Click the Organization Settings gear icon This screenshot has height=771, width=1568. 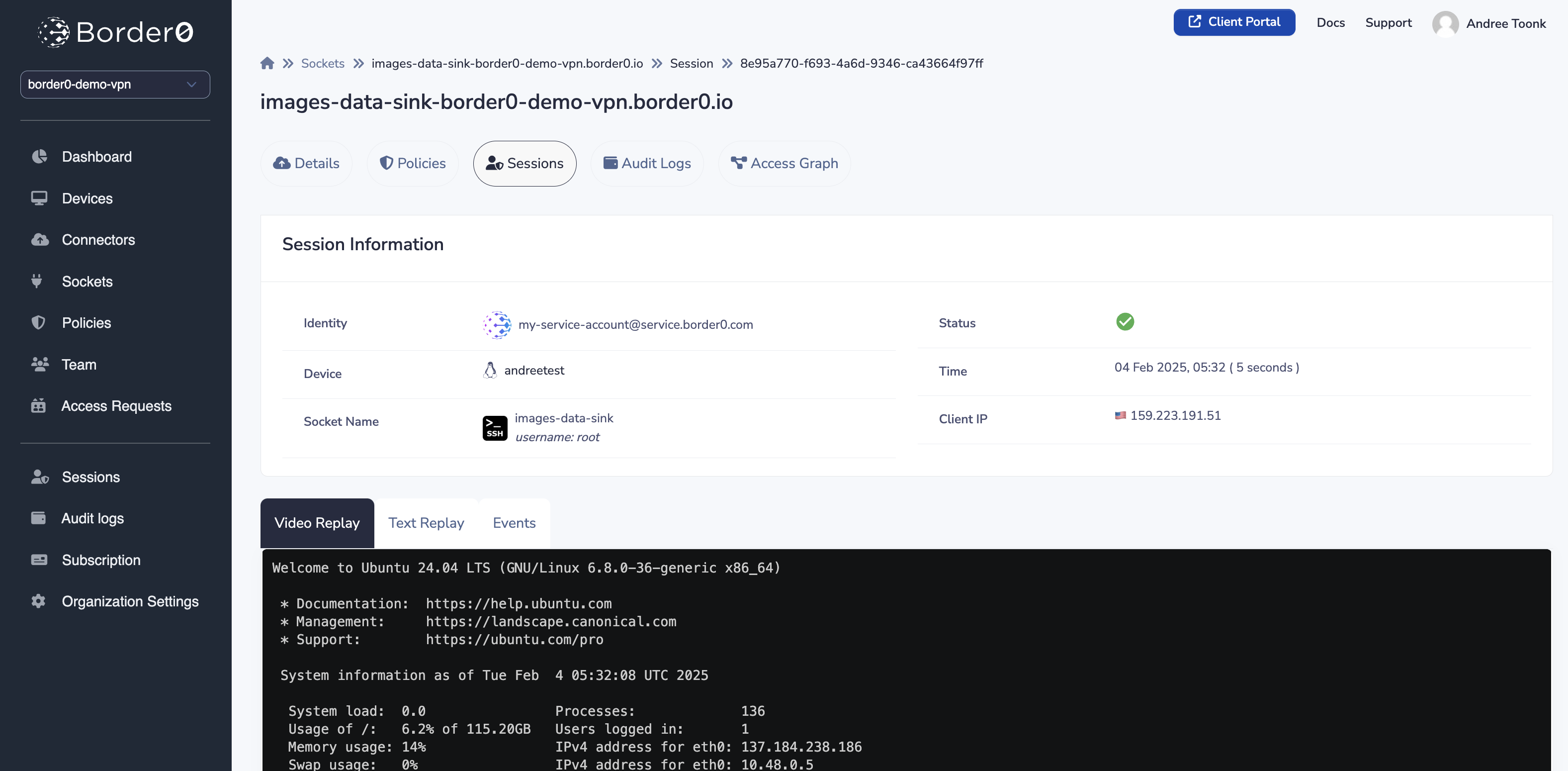click(x=38, y=601)
